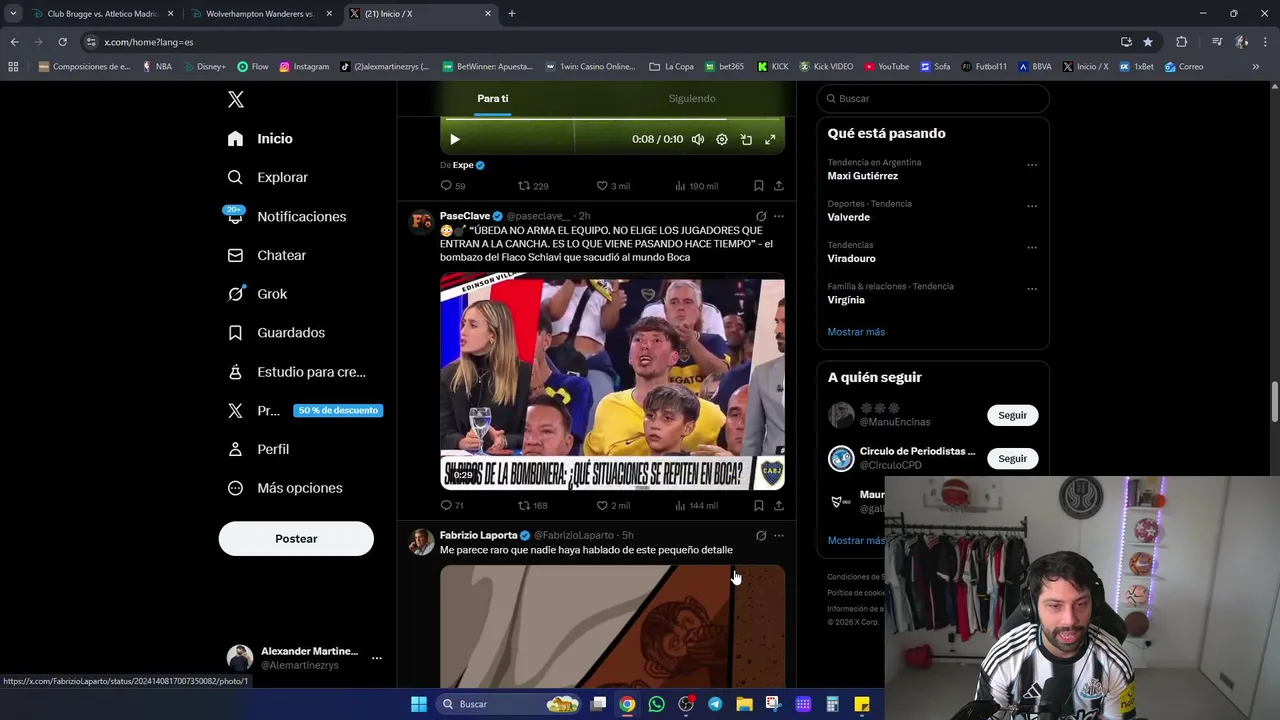Open more options on Fabrizio Laporta post

click(x=779, y=536)
